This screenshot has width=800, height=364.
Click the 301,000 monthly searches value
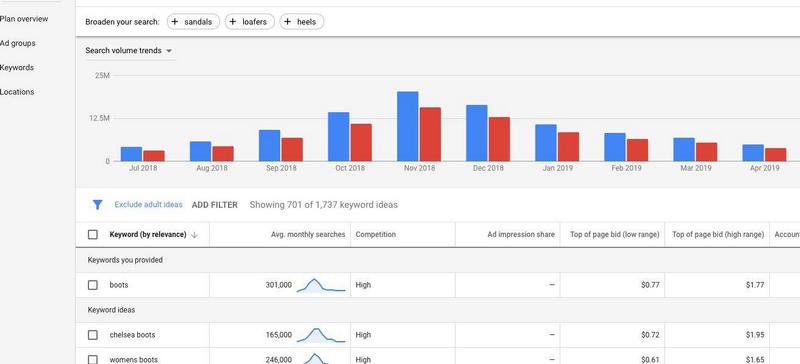tap(279, 285)
